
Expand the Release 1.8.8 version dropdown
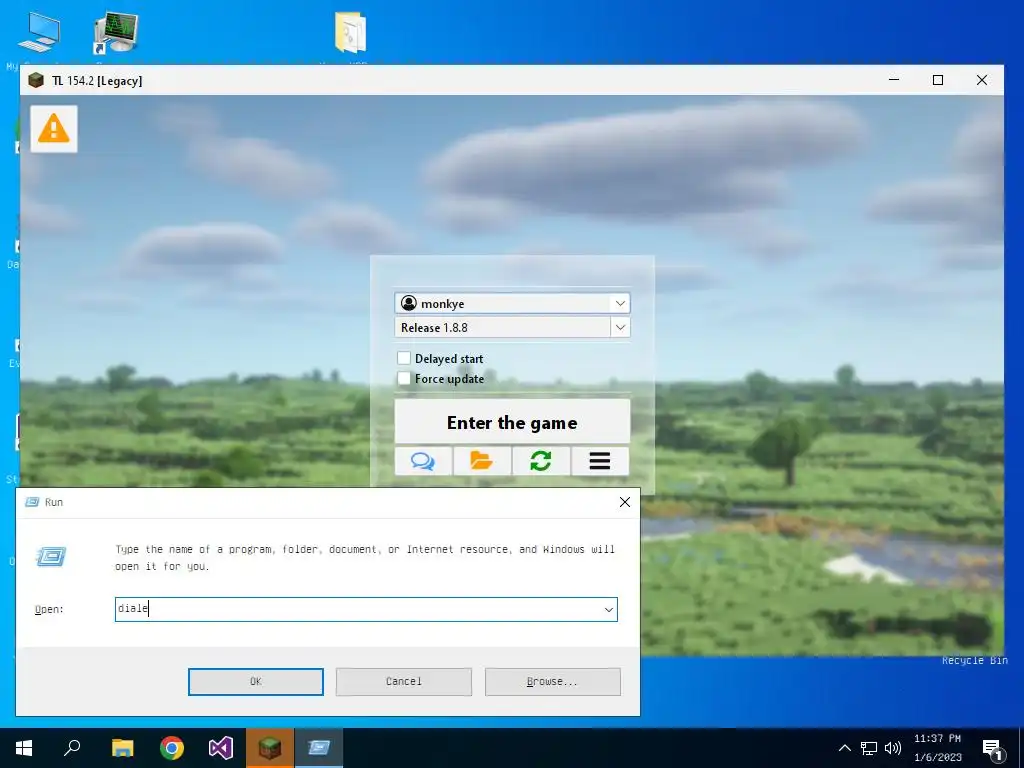tap(620, 327)
